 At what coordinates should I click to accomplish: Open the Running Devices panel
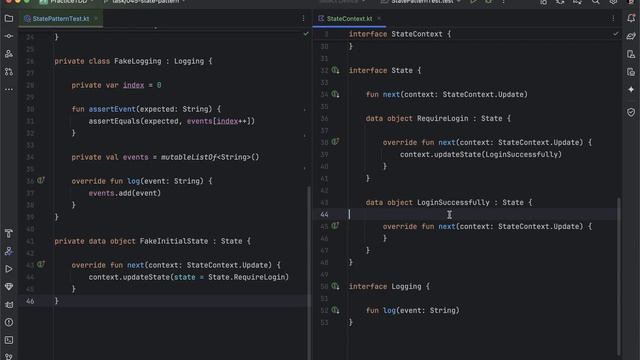coord(631,72)
